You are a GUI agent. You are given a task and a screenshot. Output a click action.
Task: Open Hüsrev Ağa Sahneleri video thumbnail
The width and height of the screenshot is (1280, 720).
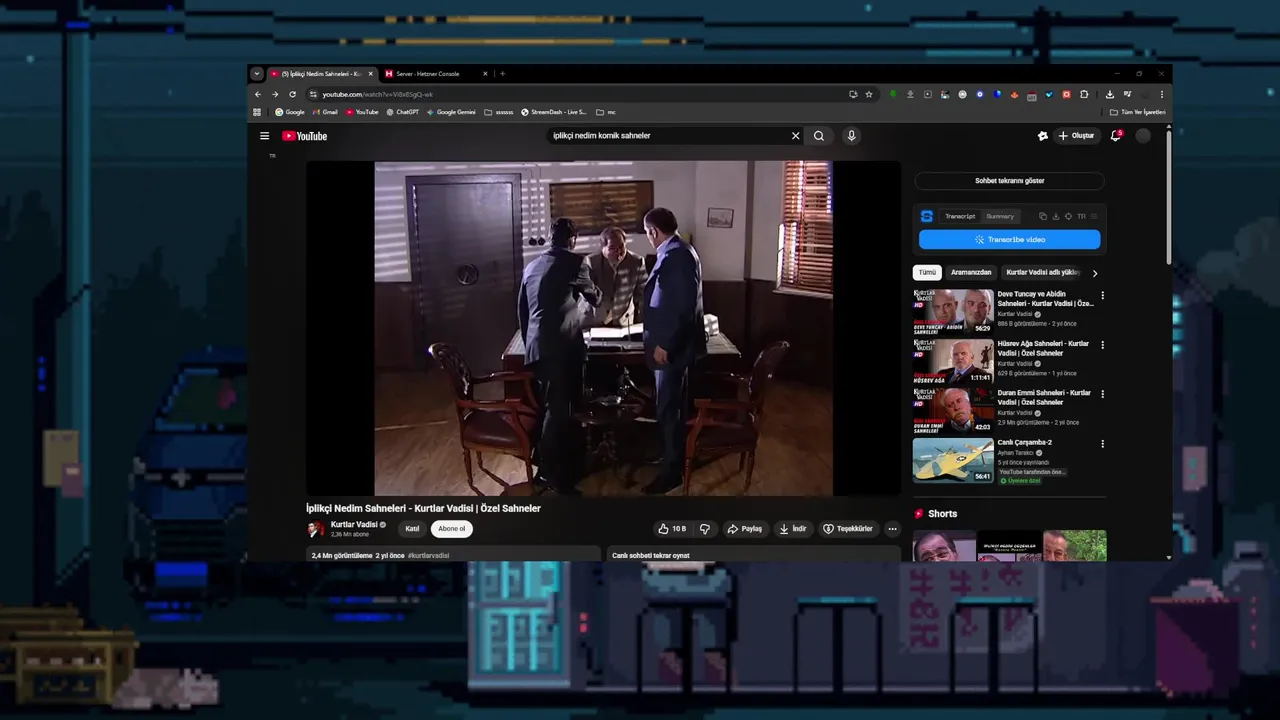point(953,361)
